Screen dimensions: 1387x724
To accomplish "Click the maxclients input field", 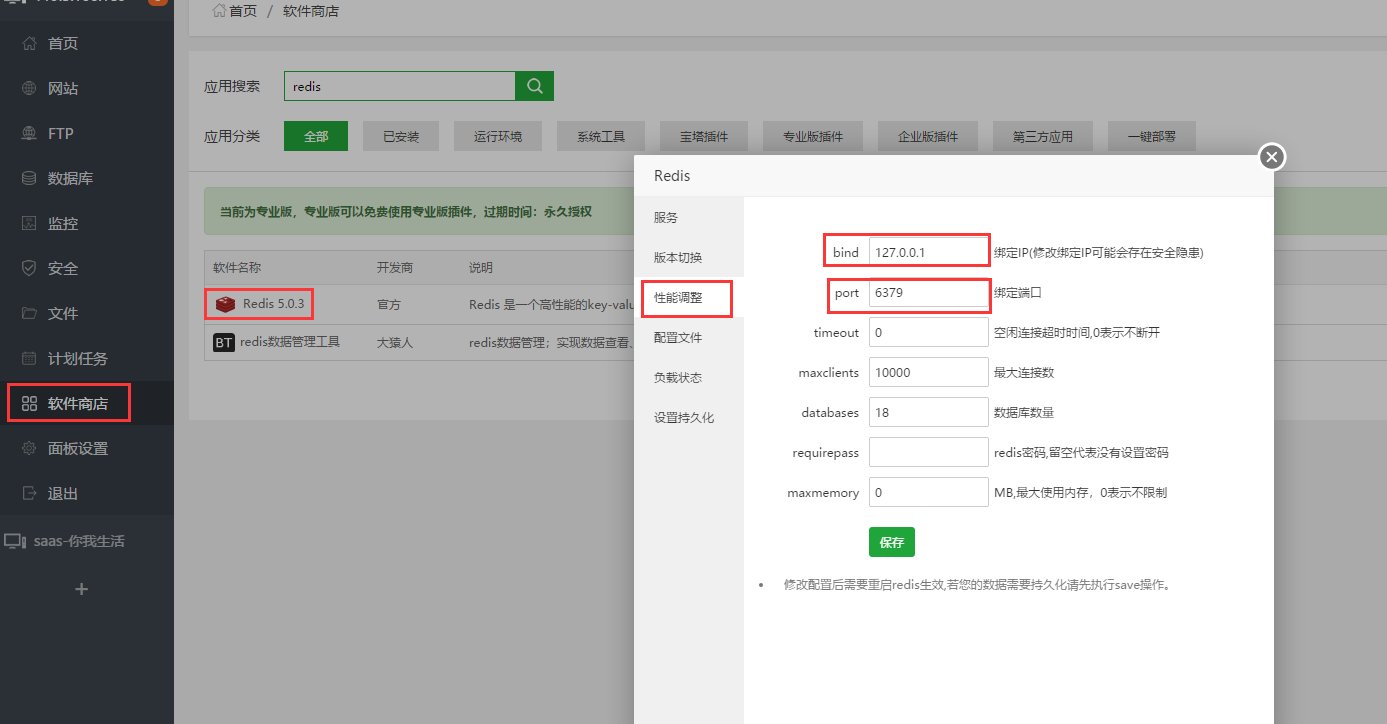I will pos(929,372).
